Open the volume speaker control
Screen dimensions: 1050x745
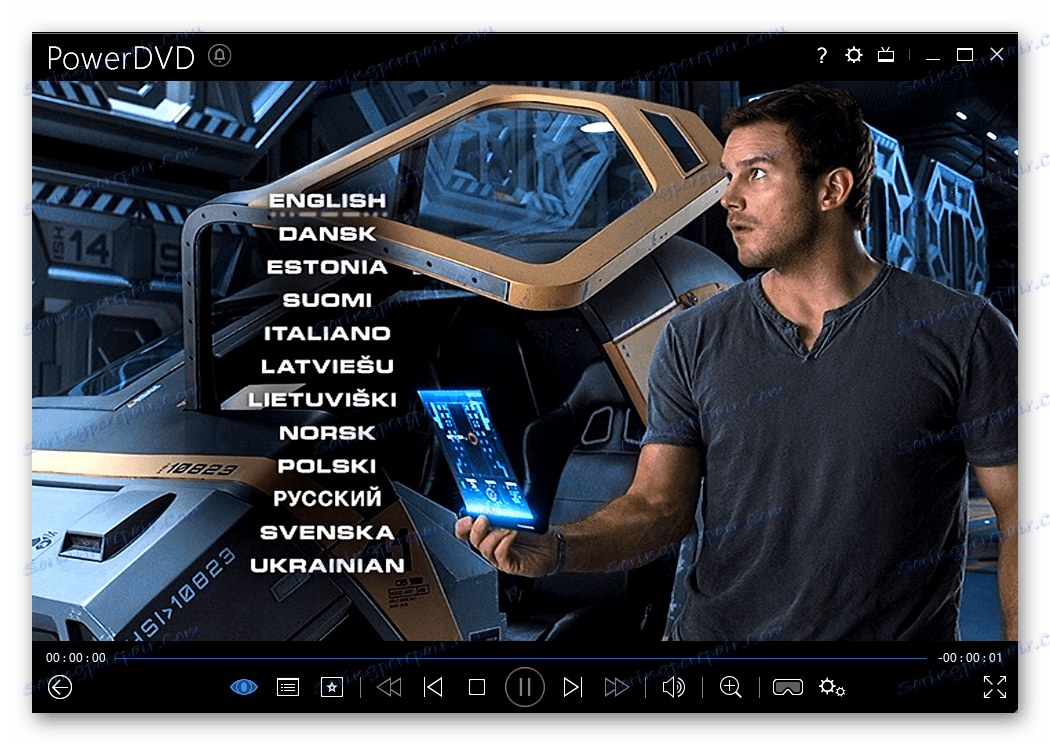click(x=674, y=687)
